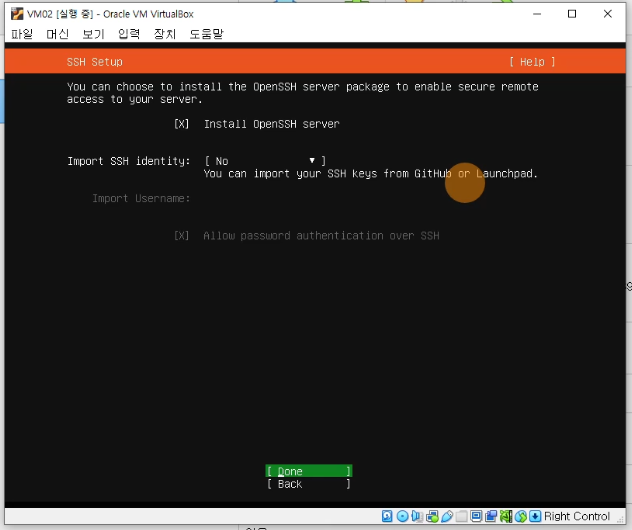
Task: Open the 장치 menu
Action: click(x=165, y=33)
